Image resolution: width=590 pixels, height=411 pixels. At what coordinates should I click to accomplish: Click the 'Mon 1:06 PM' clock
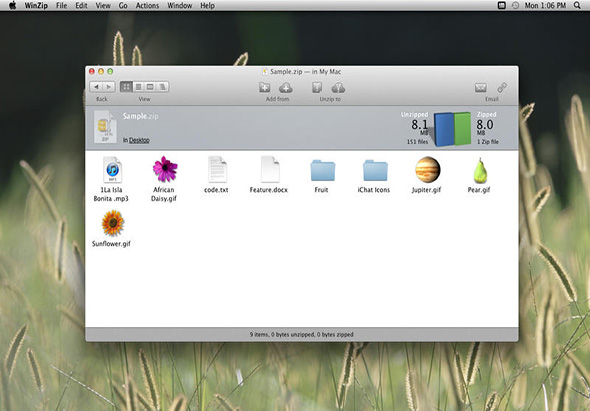pos(545,5)
